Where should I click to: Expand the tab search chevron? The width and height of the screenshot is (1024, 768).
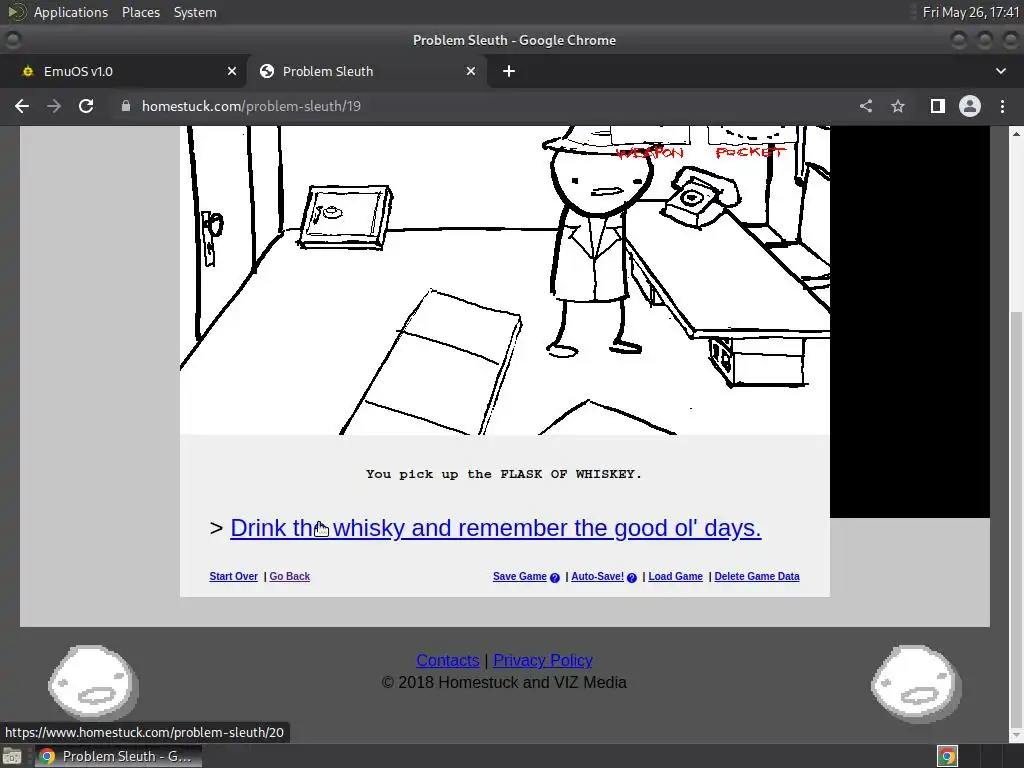pyautogui.click(x=1000, y=71)
